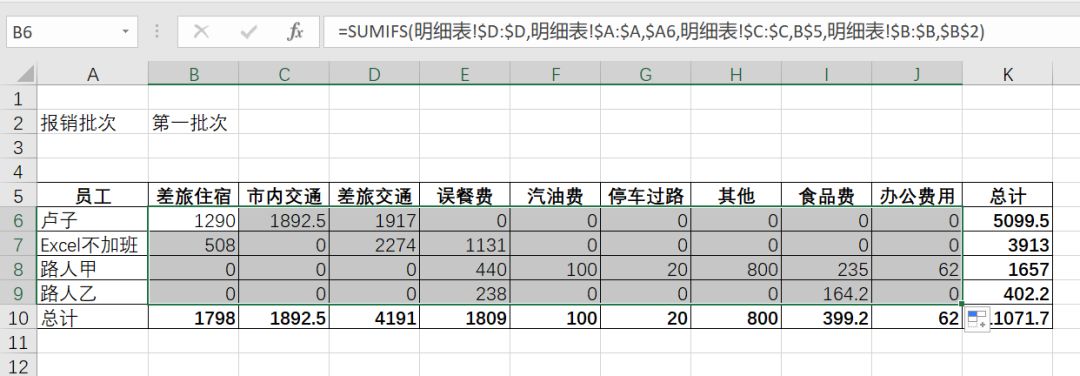Click the 市内交通 header cell
1080x376 pixels.
pos(284,196)
